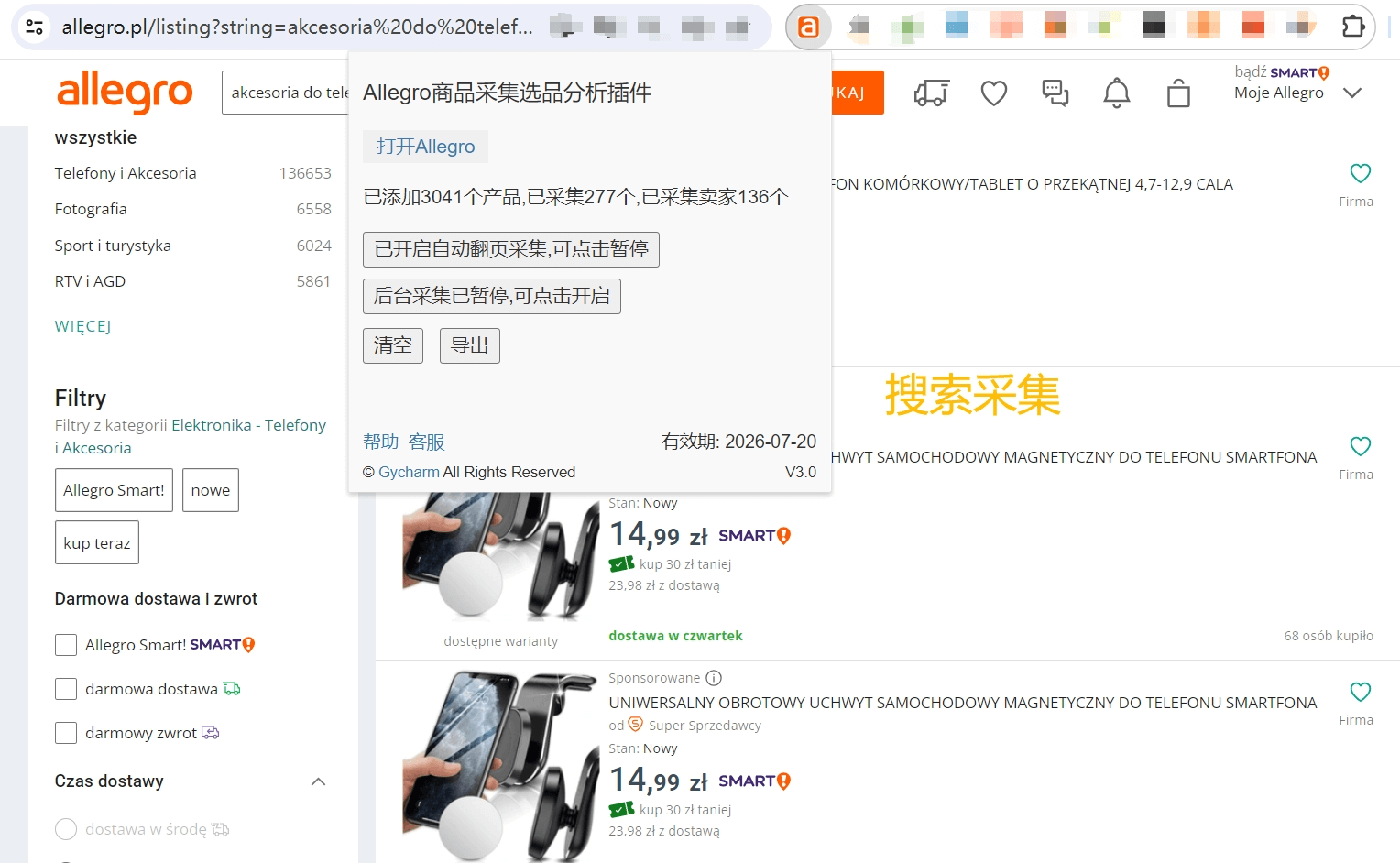The width and height of the screenshot is (1400, 863).
Task: Click the 有效期: 2026-07-20 expiry text
Action: (738, 442)
